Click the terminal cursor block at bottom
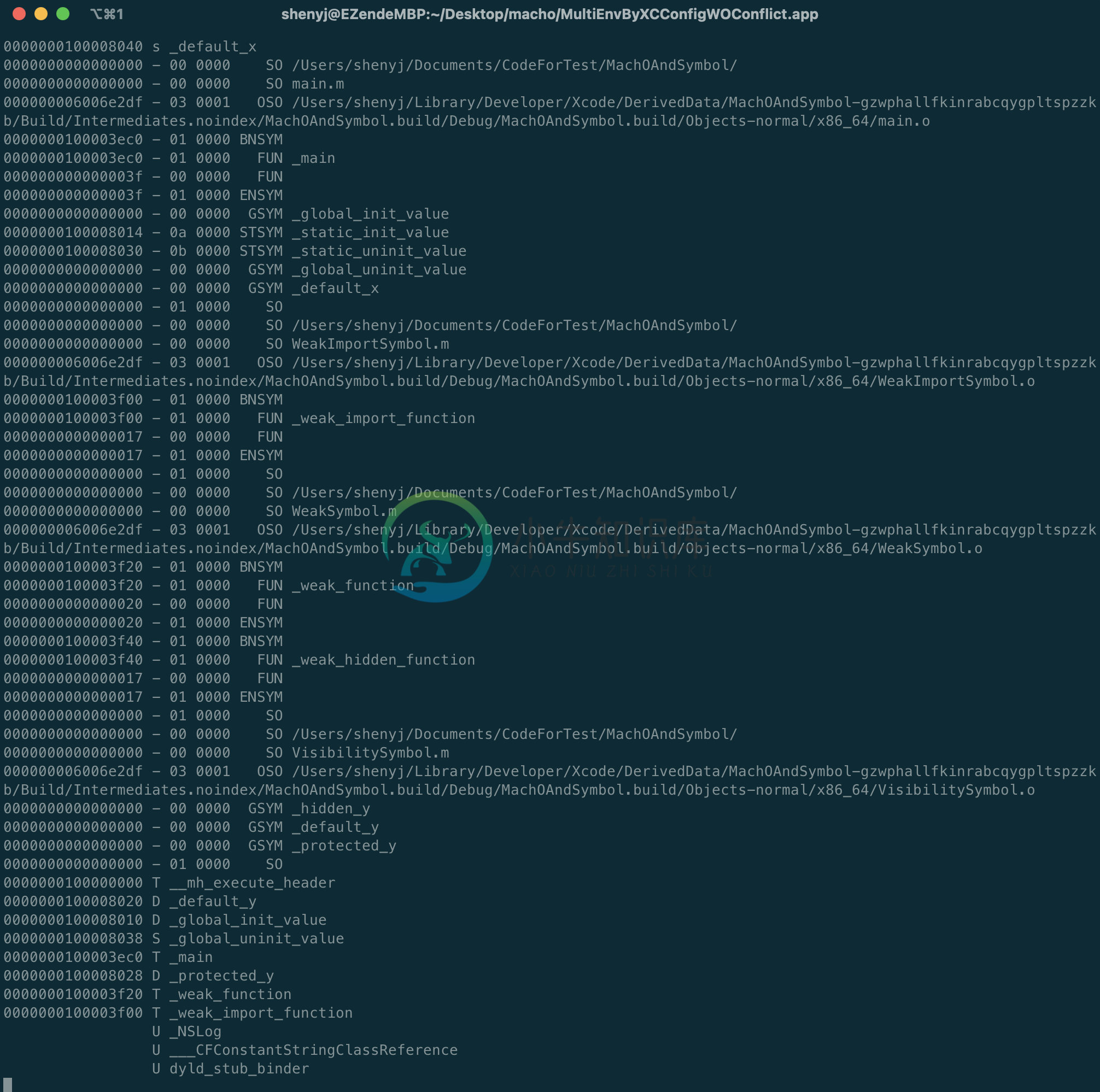 (x=8, y=1085)
